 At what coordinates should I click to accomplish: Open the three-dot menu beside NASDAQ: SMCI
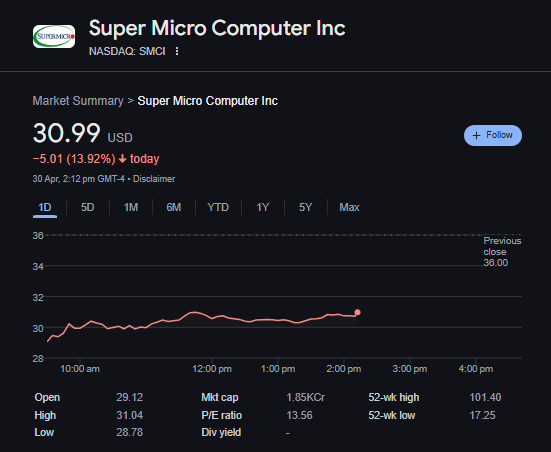click(177, 51)
